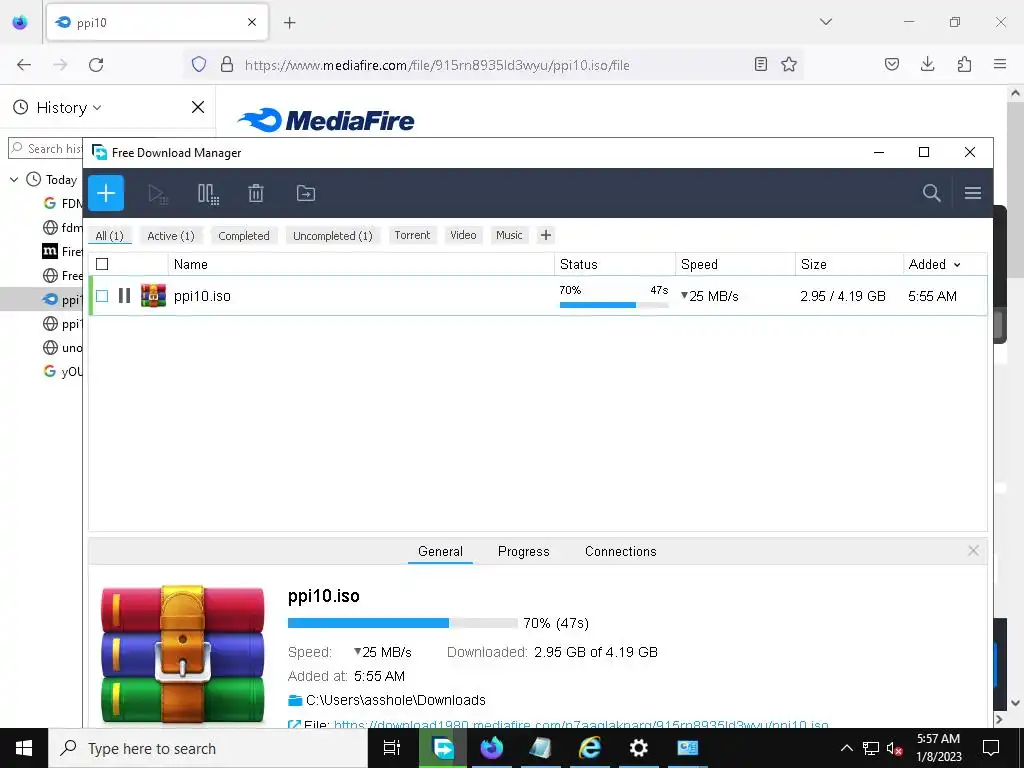Close the History sidebar
The image size is (1024, 768).
point(198,107)
